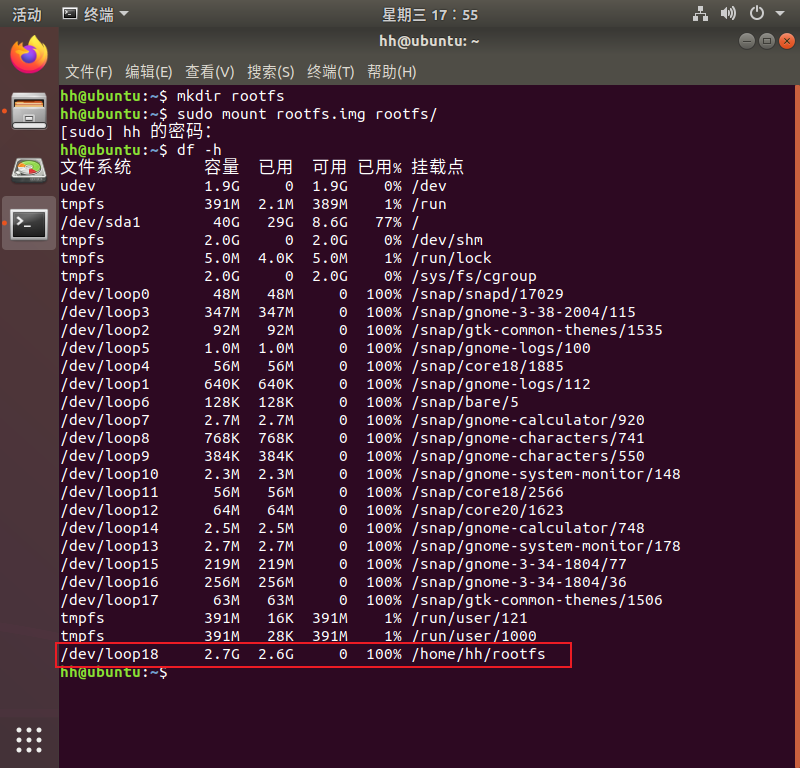Click the 活动 Activities button

tap(27, 14)
